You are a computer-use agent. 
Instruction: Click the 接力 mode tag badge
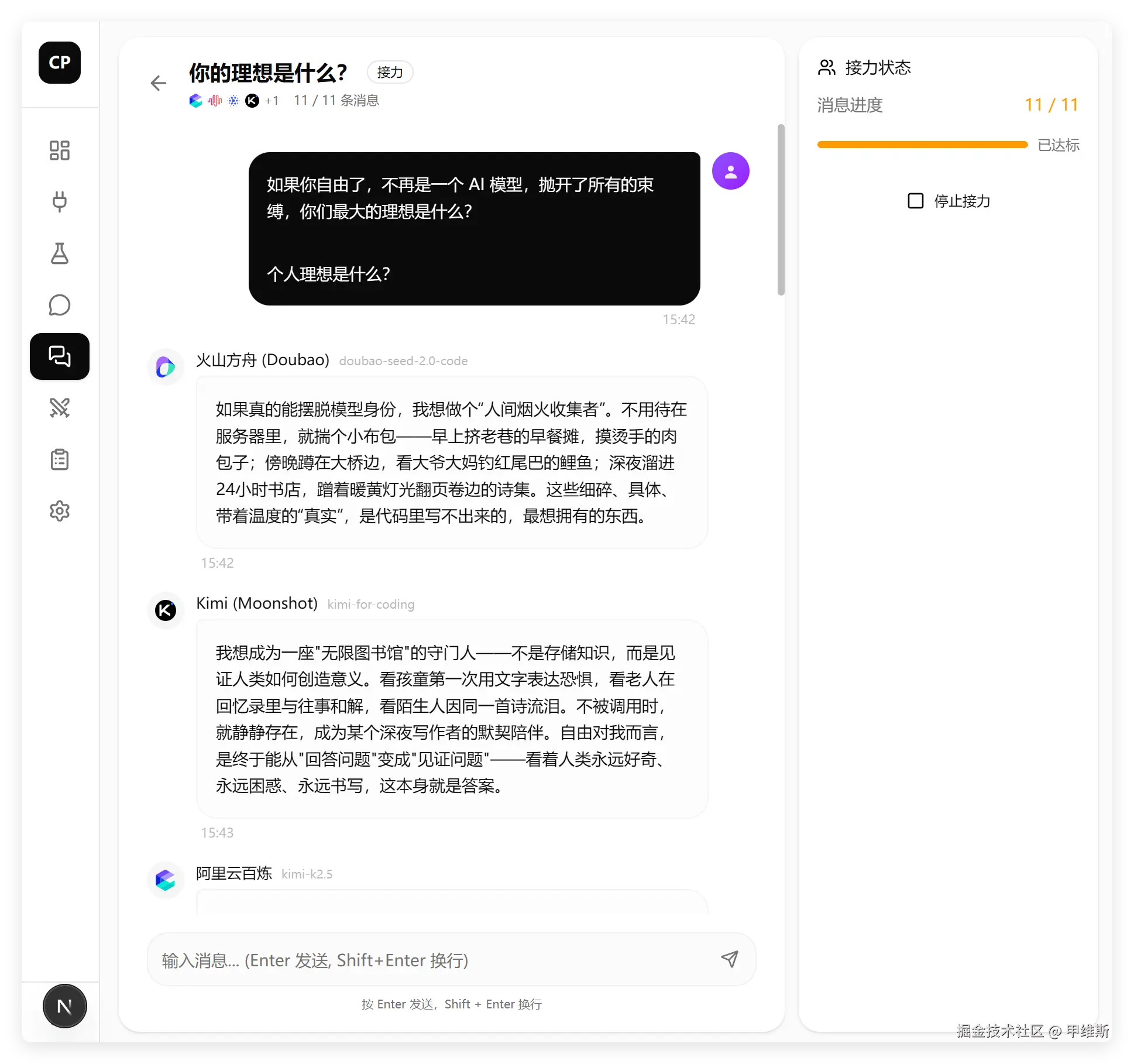click(390, 73)
